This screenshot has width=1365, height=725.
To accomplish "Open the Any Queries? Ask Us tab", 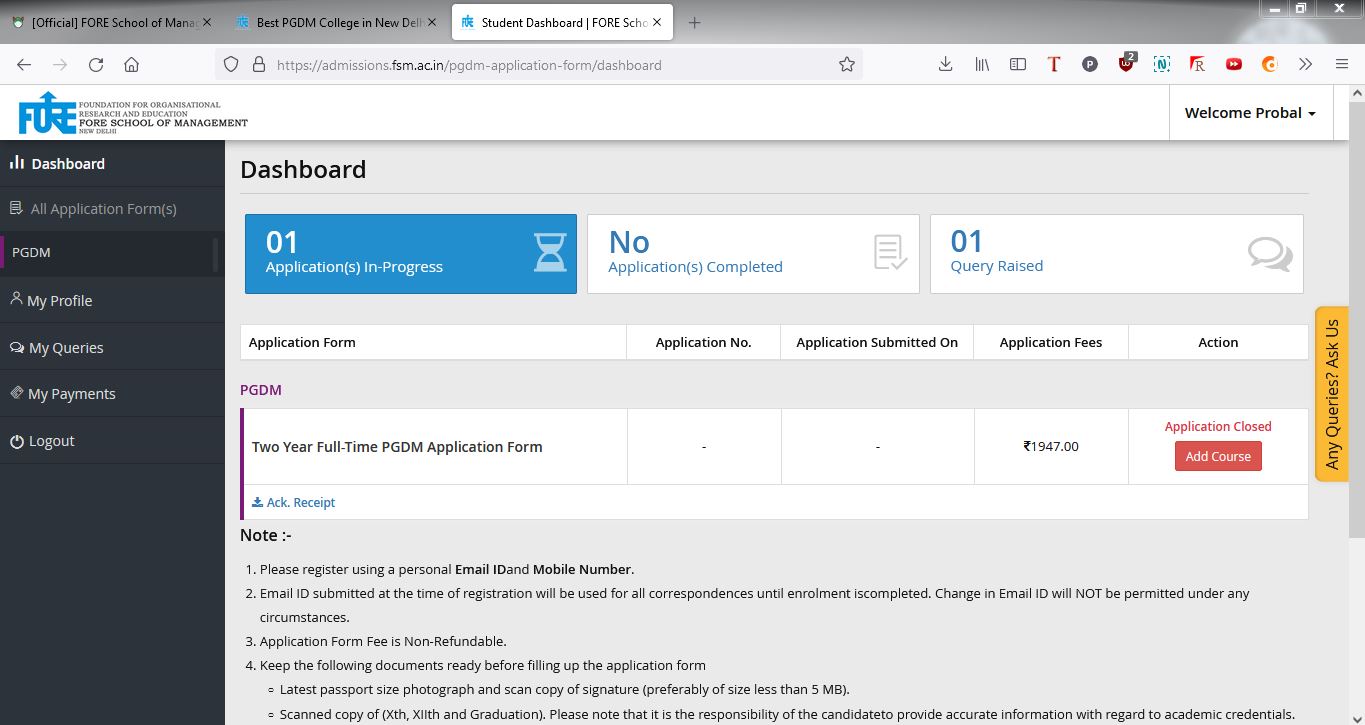I will [1331, 394].
